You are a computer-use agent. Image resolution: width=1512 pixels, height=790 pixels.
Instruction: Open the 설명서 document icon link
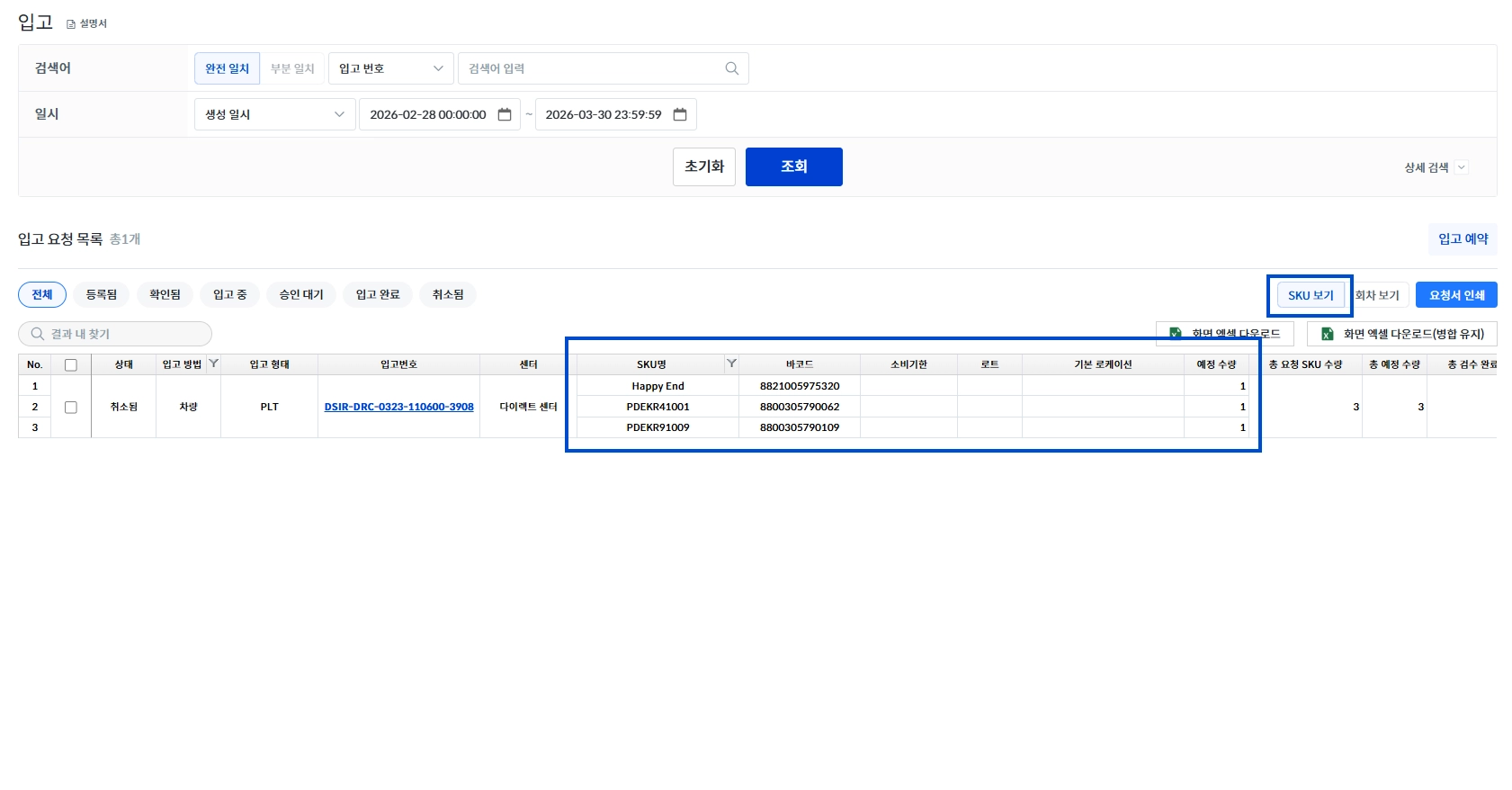[x=86, y=23]
